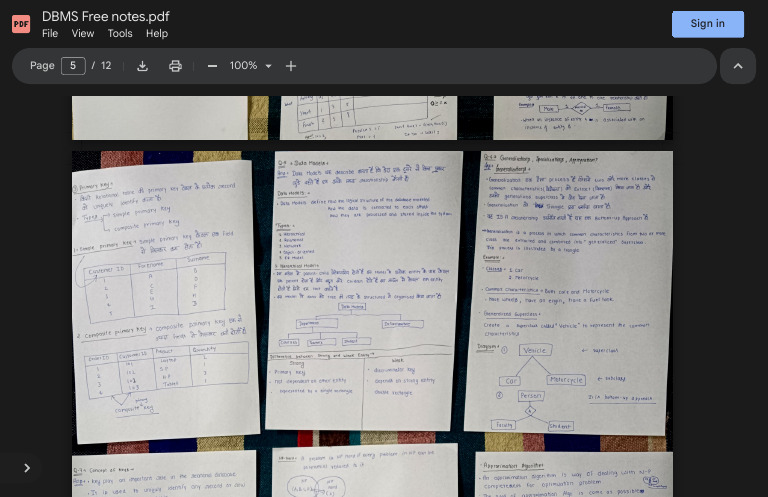
Task: Open the 100% zoom level dropdown
Action: 251,66
